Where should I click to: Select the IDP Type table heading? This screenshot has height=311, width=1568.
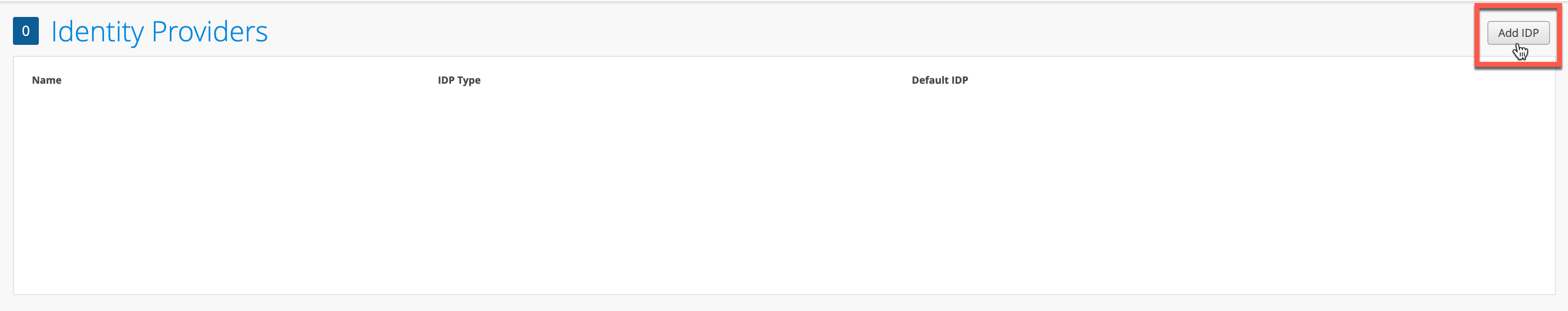[459, 80]
